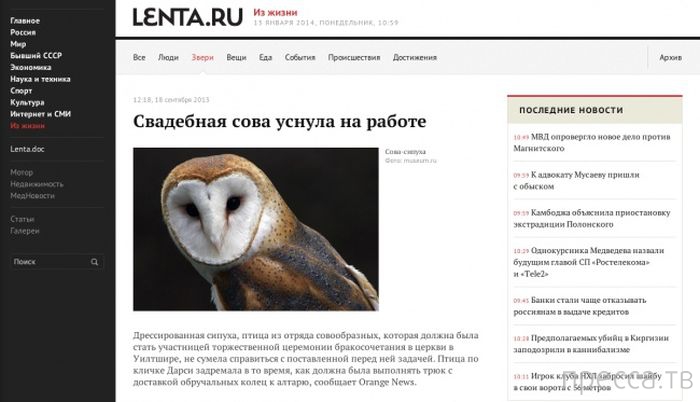Switch to the Все tab
700x402 pixels.
[139, 58]
